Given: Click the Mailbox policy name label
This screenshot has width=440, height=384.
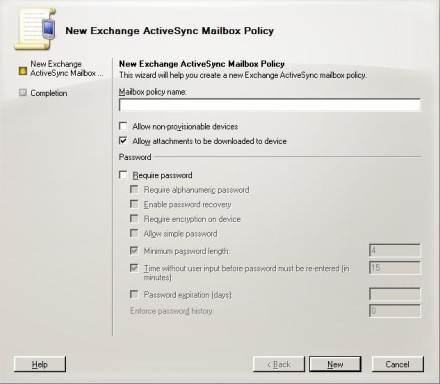Looking at the screenshot, I should coord(153,92).
